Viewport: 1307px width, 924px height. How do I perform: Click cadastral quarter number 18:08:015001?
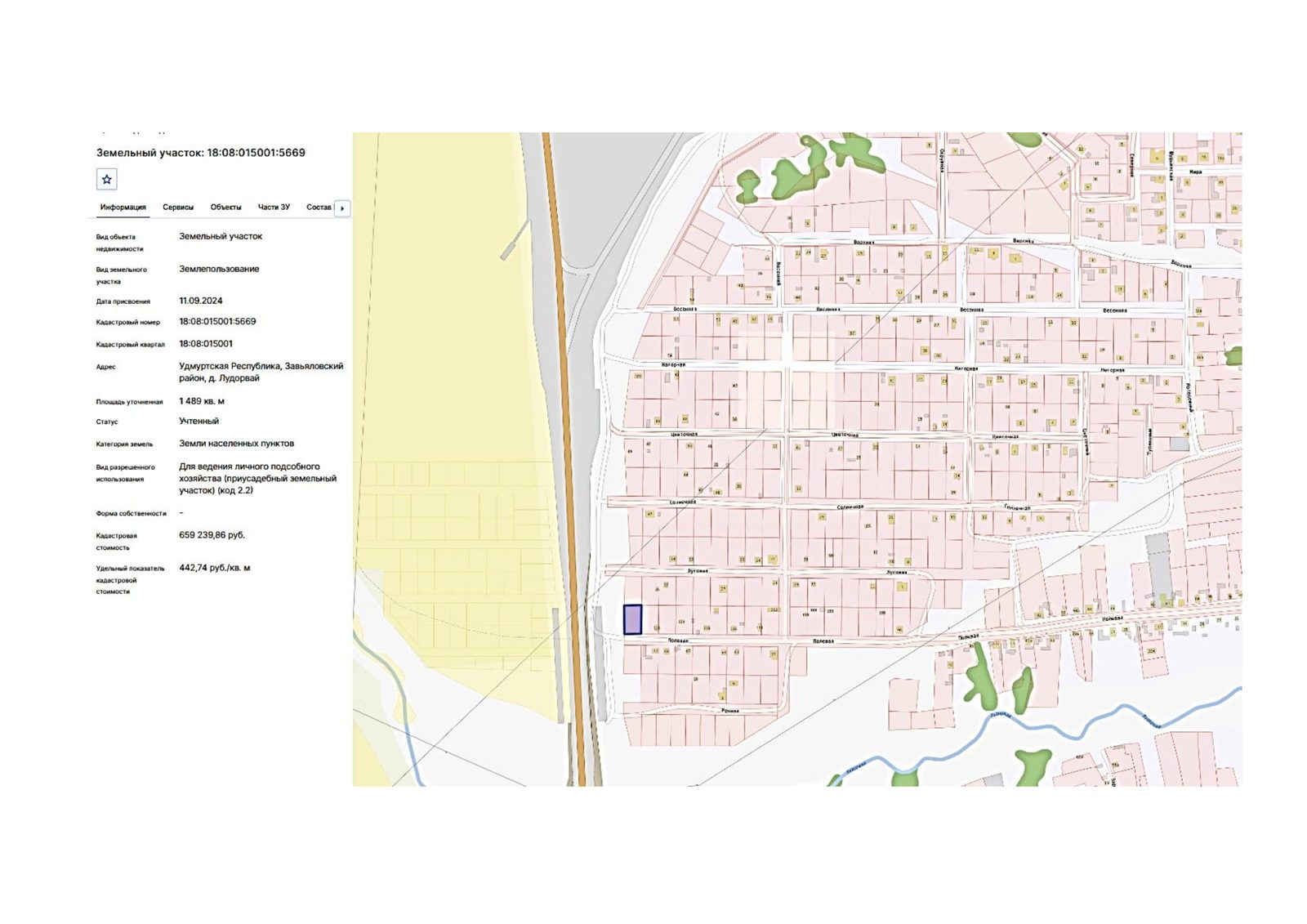coord(206,344)
